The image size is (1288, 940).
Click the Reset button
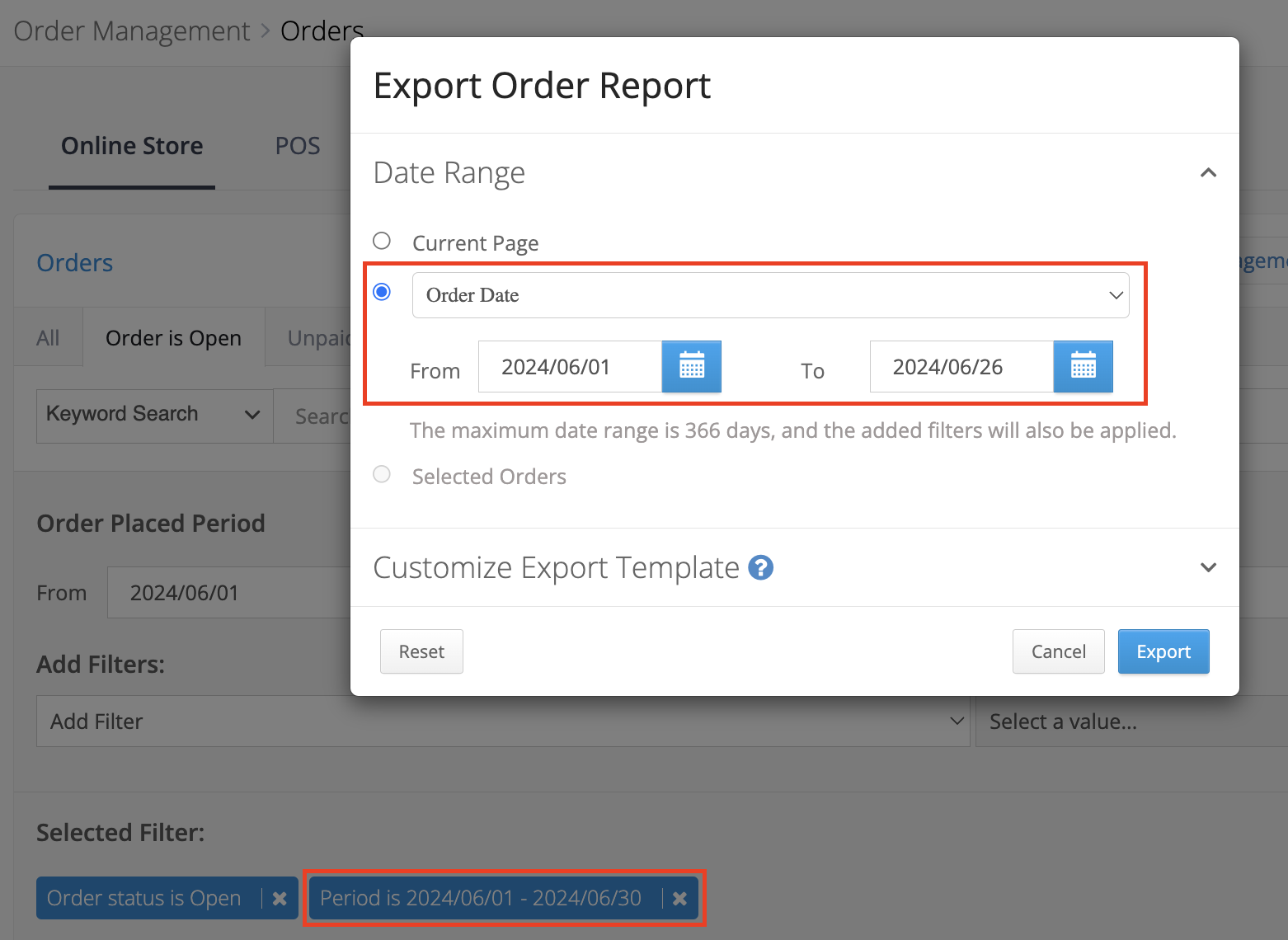421,651
